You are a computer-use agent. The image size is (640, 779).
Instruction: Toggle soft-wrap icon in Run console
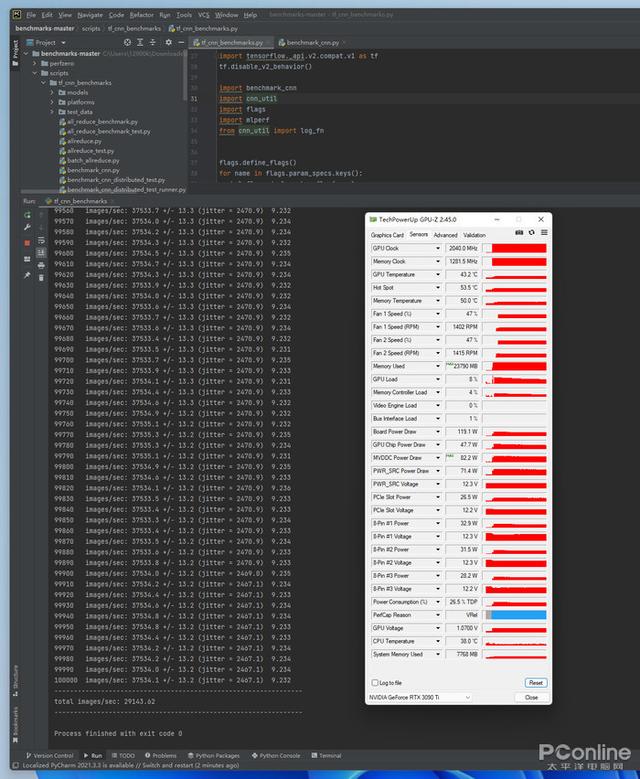point(41,241)
